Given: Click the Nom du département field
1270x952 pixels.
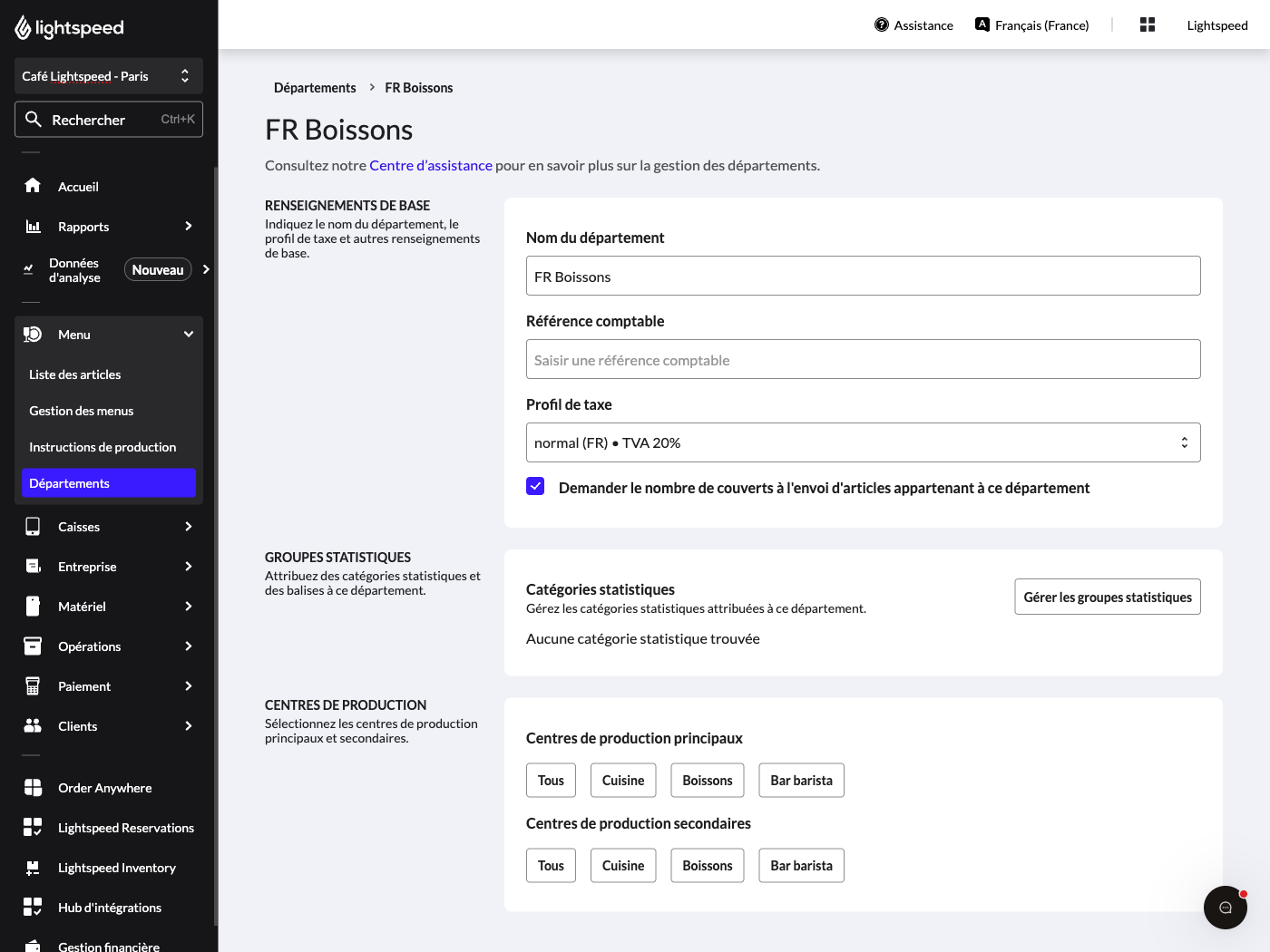Looking at the screenshot, I should [x=863, y=276].
